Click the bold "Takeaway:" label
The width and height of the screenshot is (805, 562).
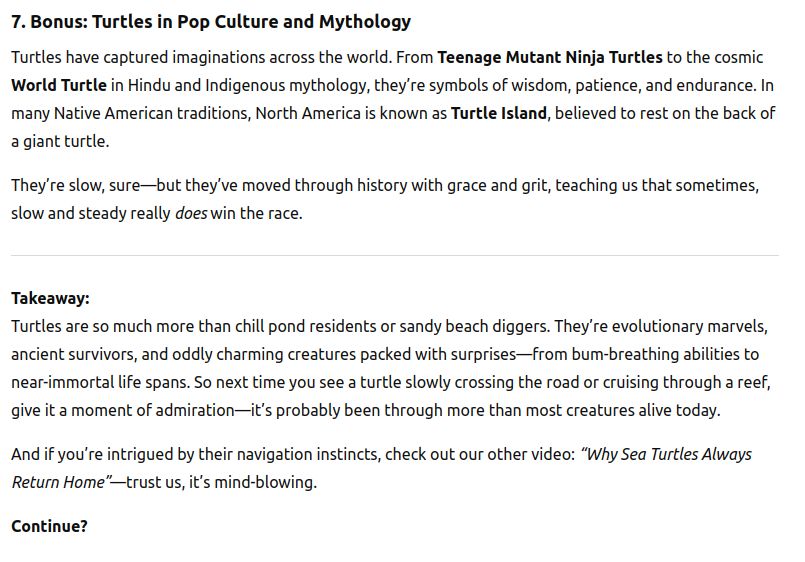[x=50, y=298]
